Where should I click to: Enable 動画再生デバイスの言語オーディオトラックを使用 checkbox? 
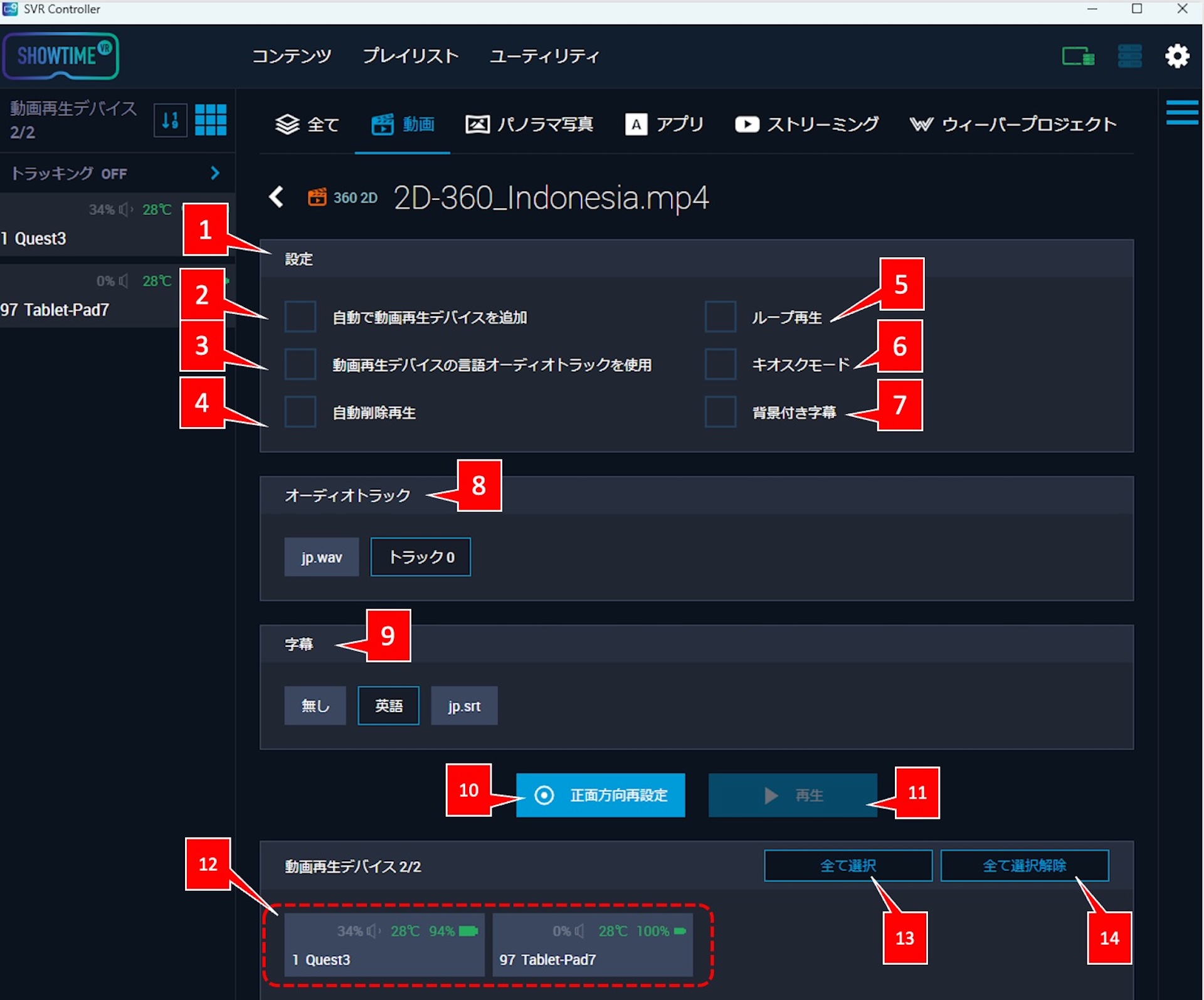click(300, 364)
